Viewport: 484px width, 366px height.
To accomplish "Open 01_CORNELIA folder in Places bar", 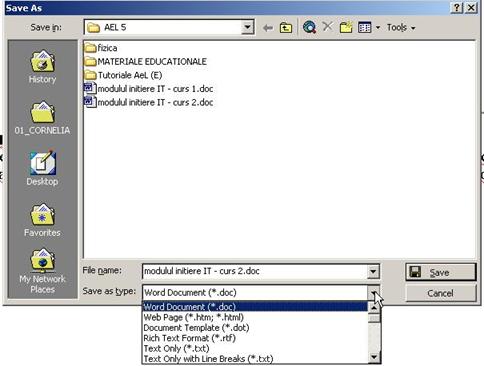I will coord(42,118).
